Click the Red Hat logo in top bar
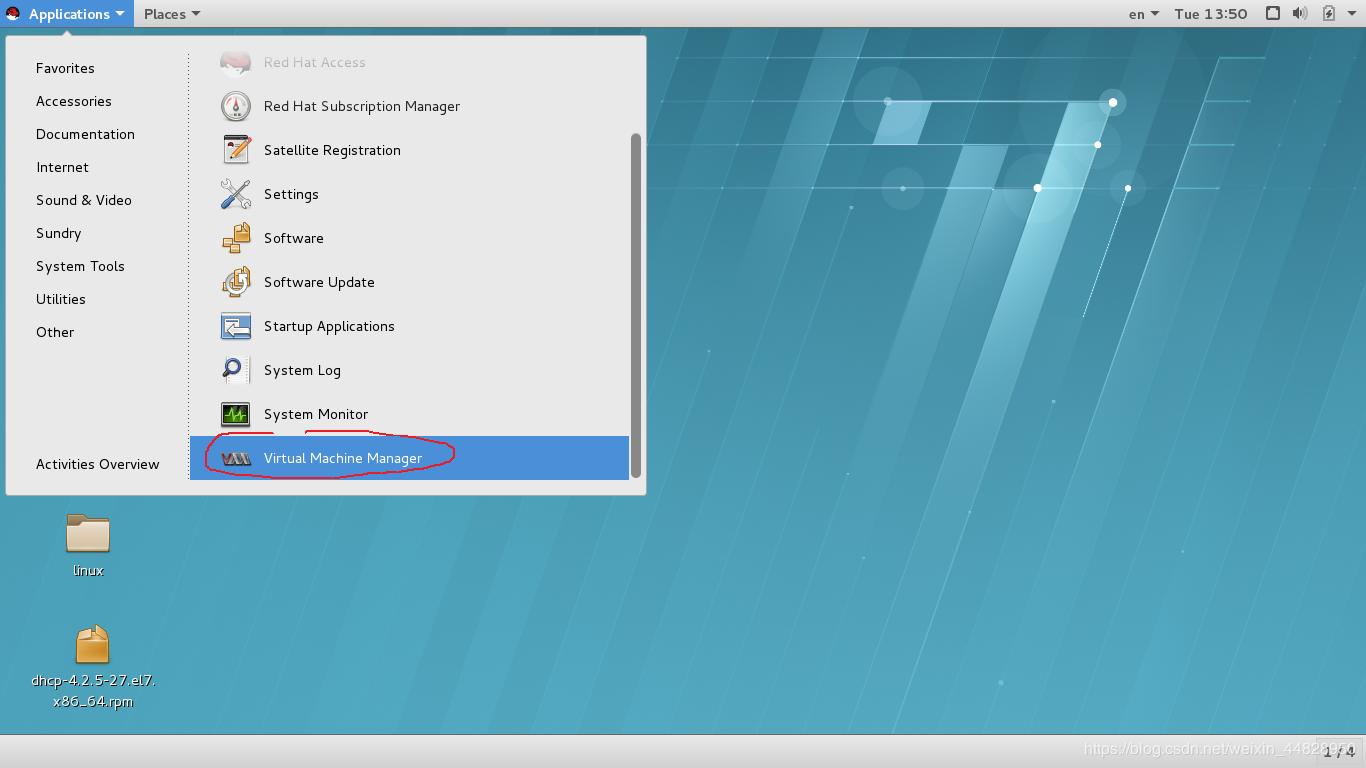The width and height of the screenshot is (1366, 768). pos(13,13)
